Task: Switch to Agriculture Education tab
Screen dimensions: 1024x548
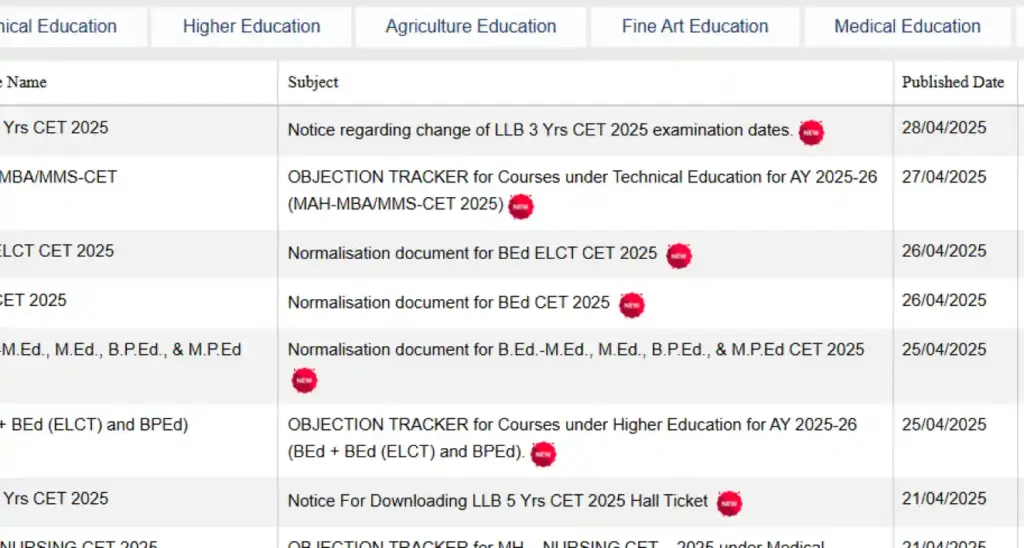Action: pyautogui.click(x=471, y=27)
